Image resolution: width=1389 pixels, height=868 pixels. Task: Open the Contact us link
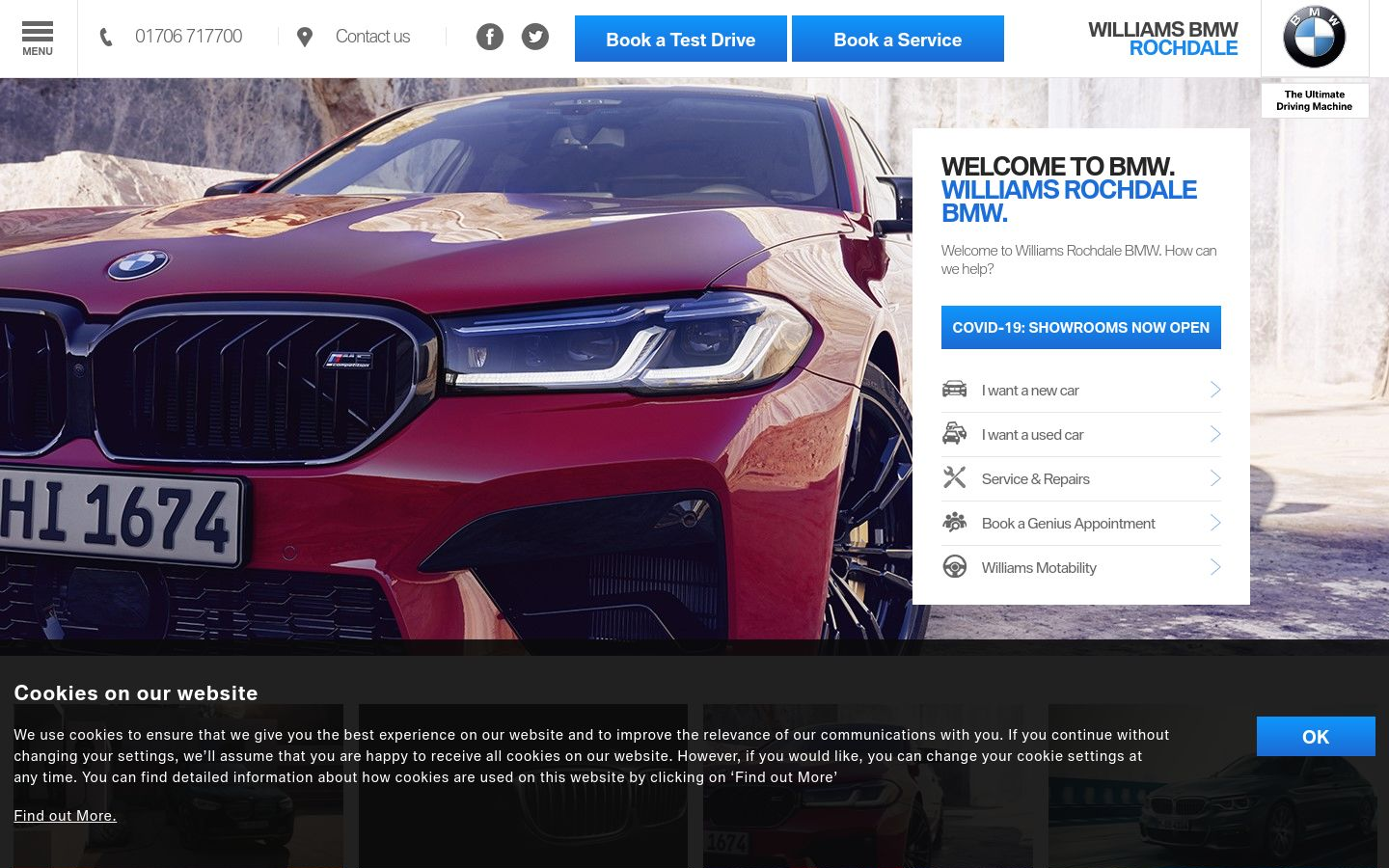coord(372,37)
